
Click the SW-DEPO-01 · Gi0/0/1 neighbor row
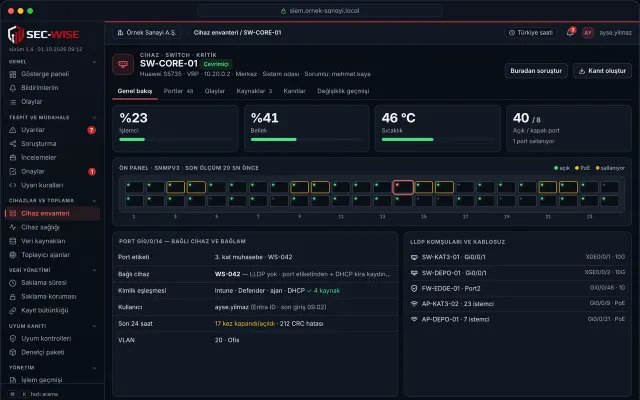tap(518, 273)
